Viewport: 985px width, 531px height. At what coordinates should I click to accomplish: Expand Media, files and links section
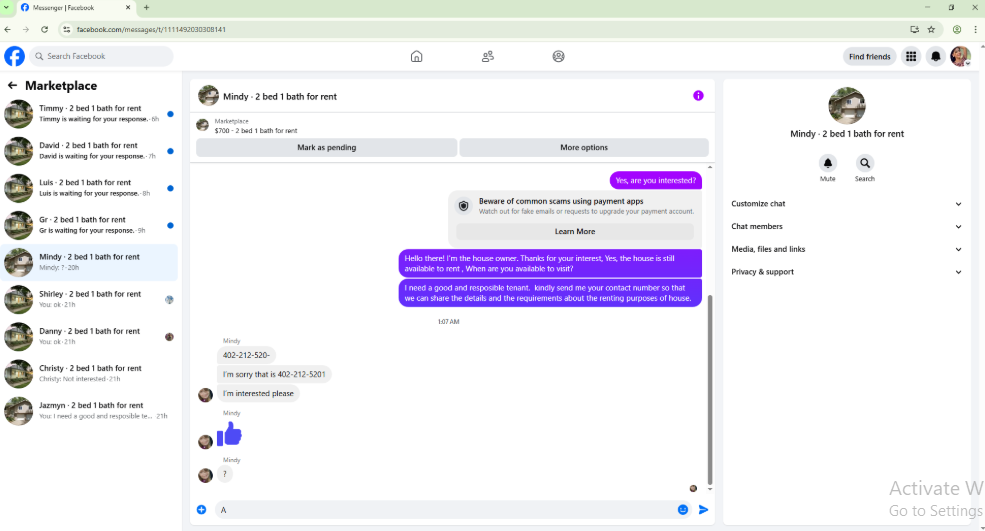point(846,249)
